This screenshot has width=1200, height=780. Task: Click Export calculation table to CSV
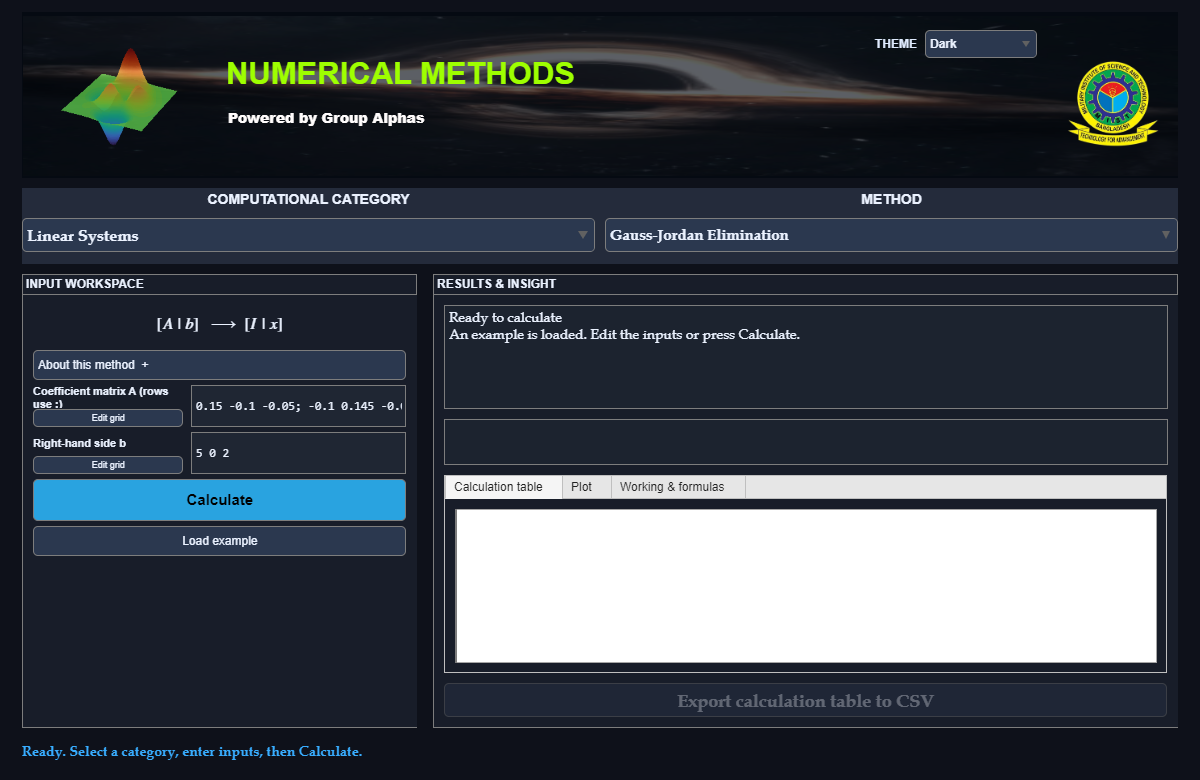[805, 701]
